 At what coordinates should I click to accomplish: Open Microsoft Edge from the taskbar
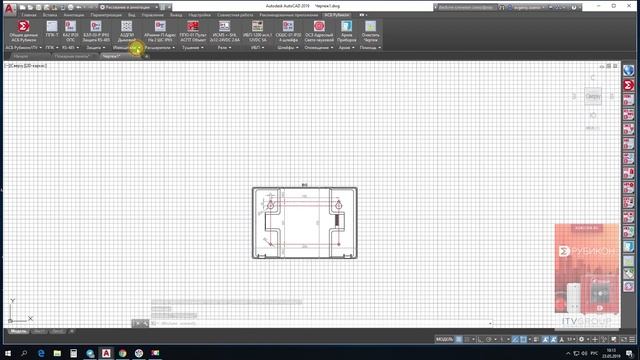tap(41, 353)
